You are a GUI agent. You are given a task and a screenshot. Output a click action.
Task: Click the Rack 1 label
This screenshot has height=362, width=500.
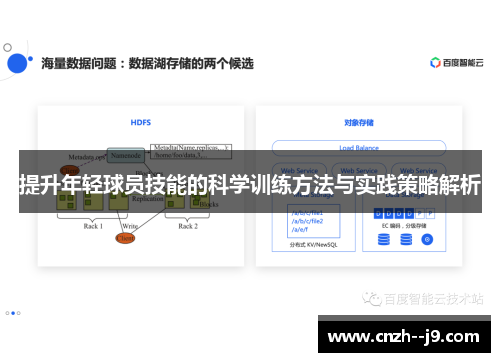tap(93, 226)
